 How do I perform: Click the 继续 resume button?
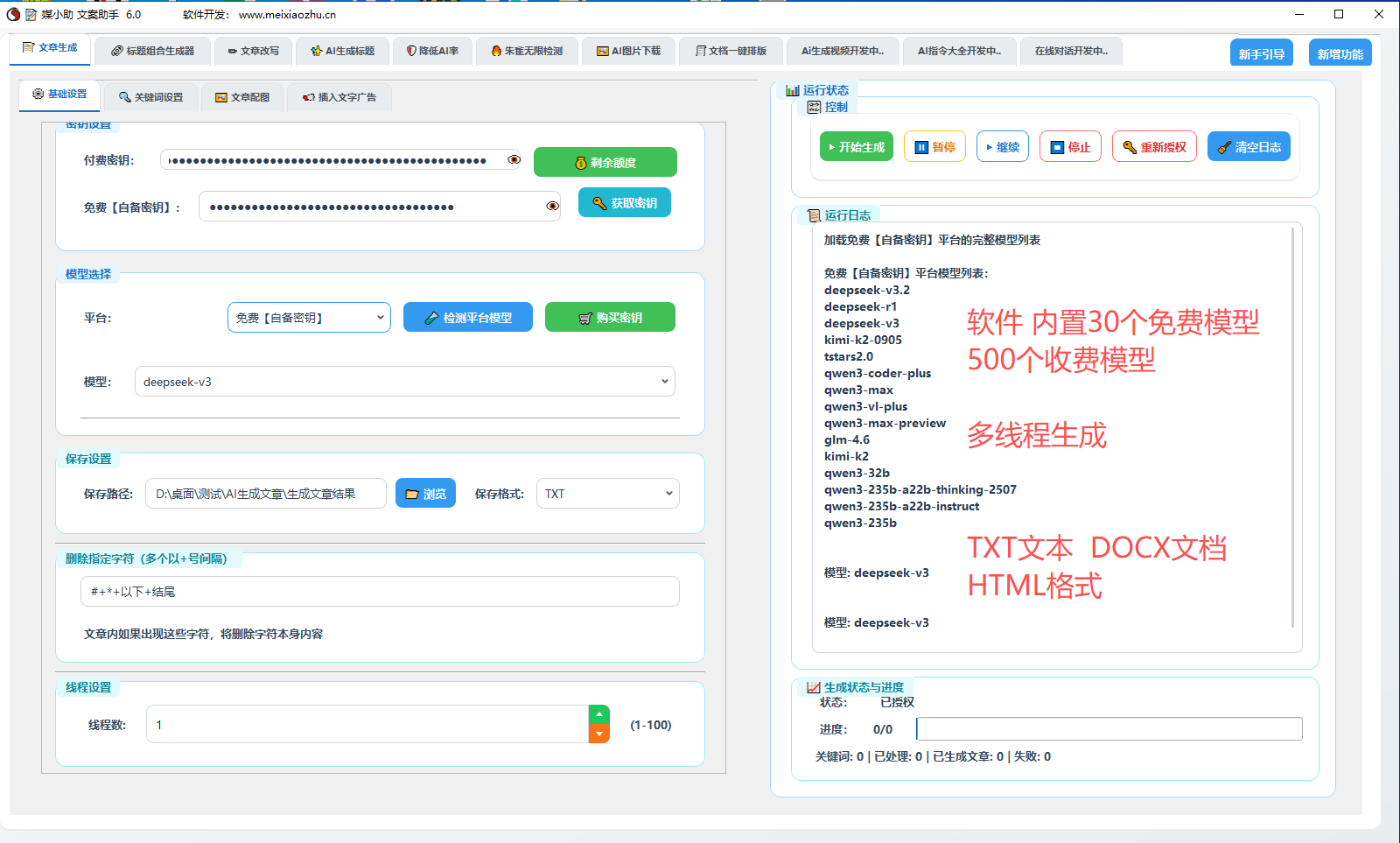point(1002,147)
